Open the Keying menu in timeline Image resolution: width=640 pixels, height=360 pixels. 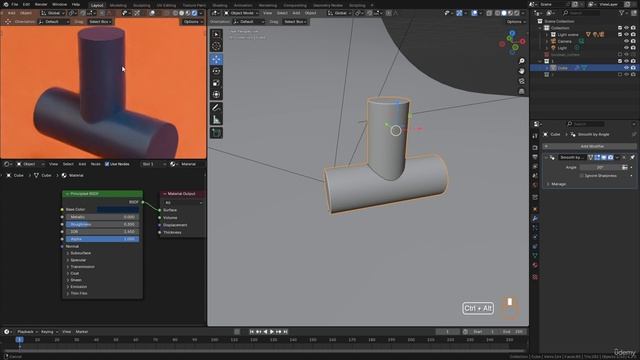[49, 332]
